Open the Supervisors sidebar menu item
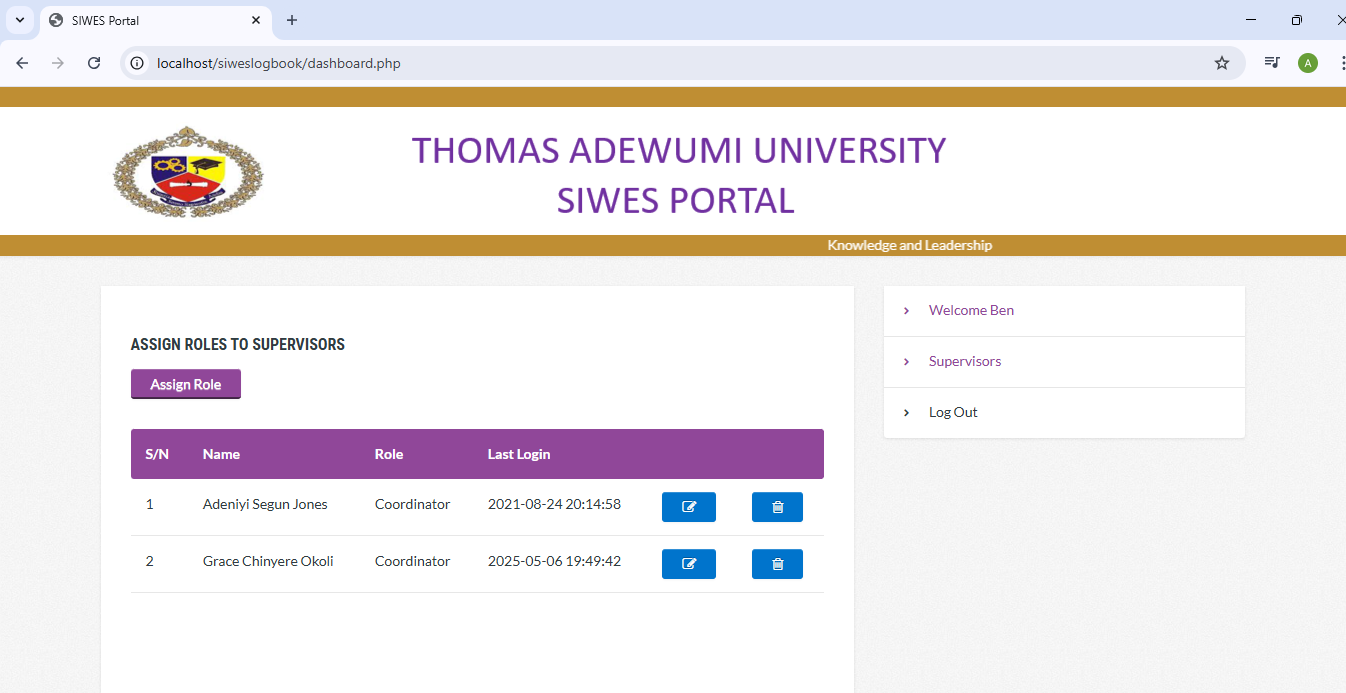 pyautogui.click(x=964, y=362)
